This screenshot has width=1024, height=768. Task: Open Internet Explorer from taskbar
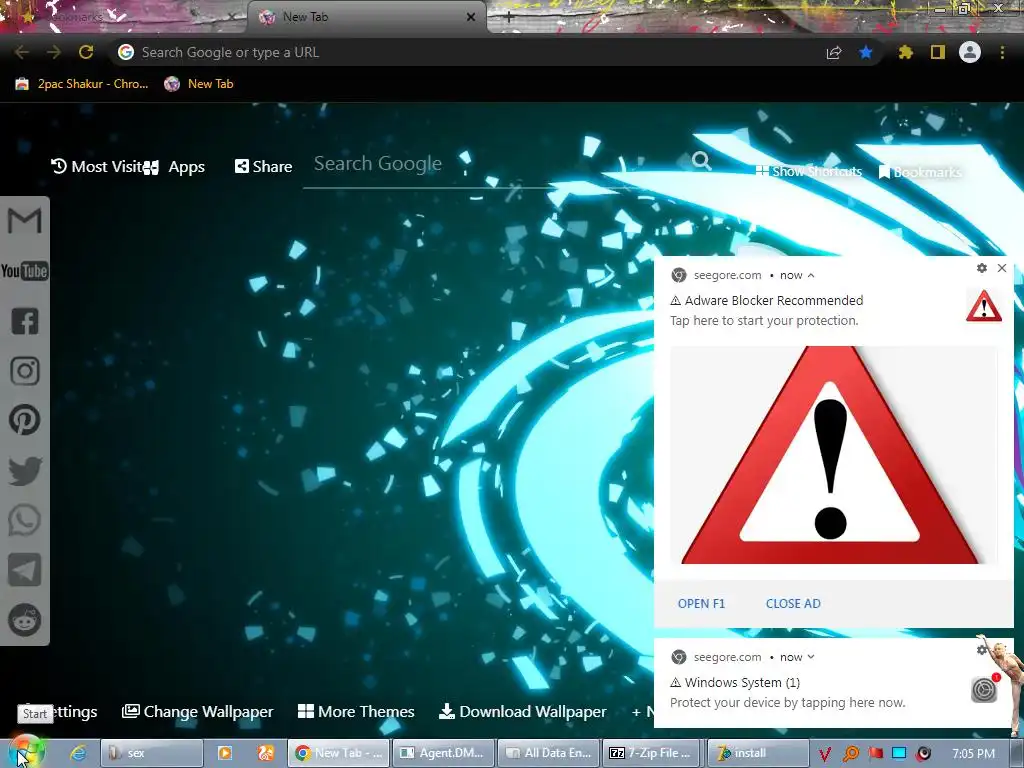78,753
